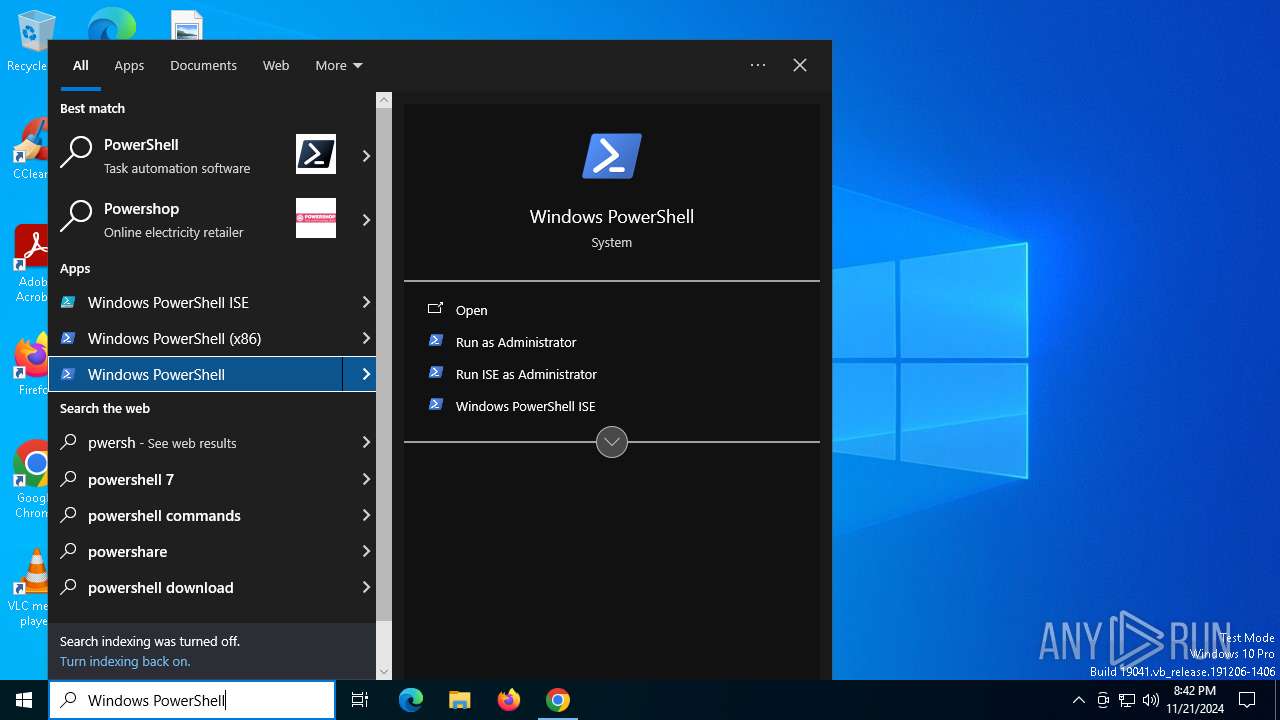Switch to the Apps tab
This screenshot has width=1280, height=720.
(x=129, y=65)
